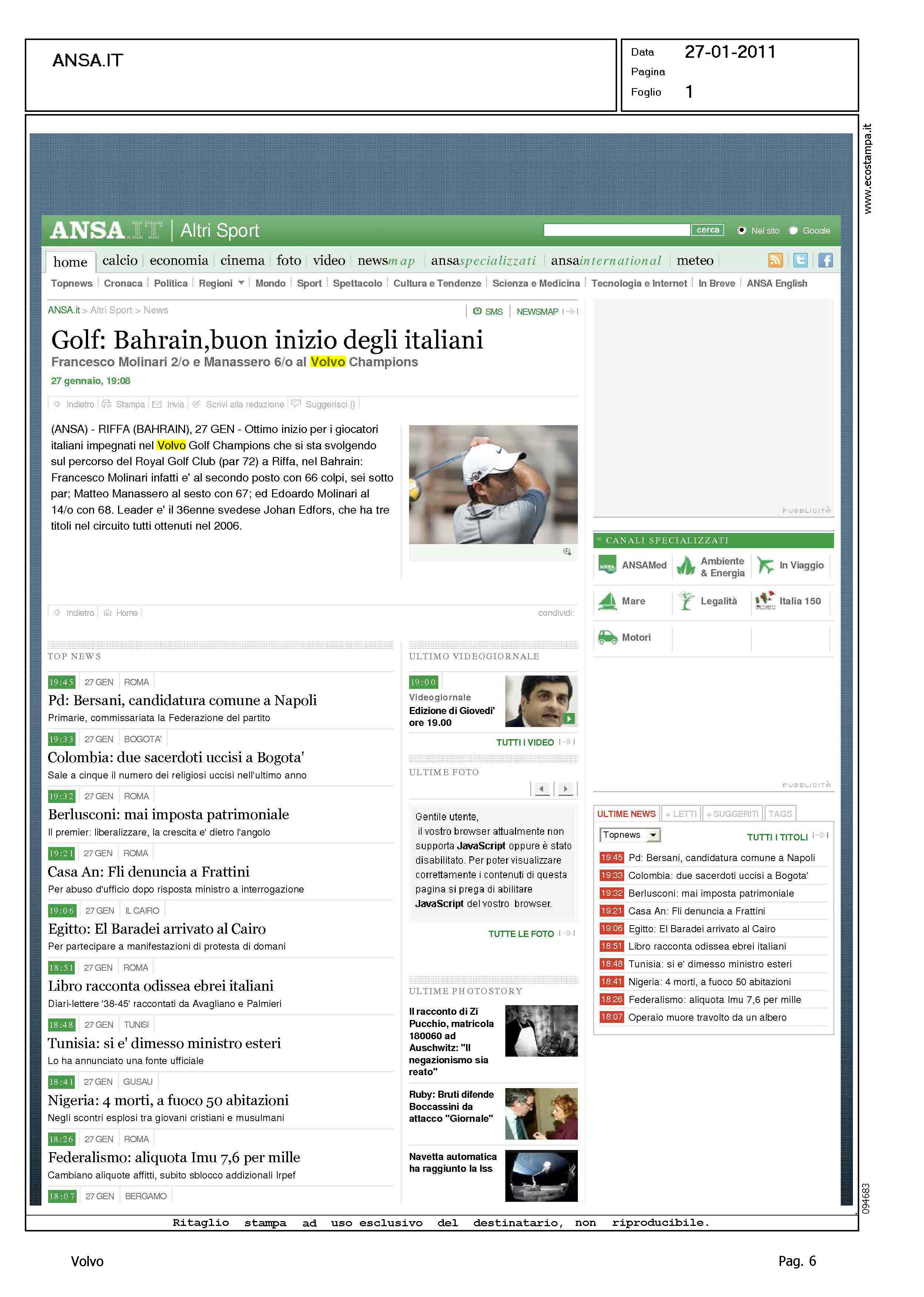Open the Mare sailboat channel icon
This screenshot has height=1297, width=924.
607,601
